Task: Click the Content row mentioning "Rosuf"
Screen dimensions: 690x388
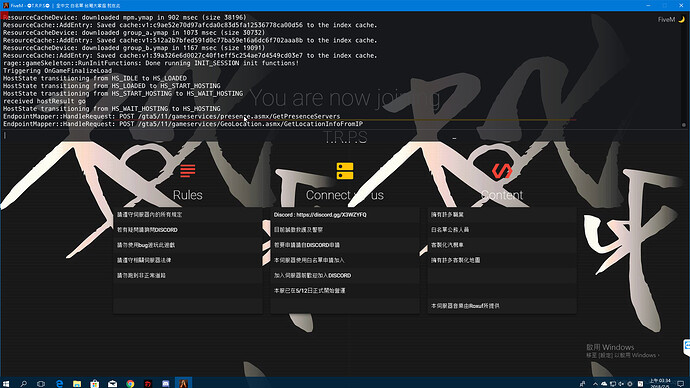Action: [502, 306]
